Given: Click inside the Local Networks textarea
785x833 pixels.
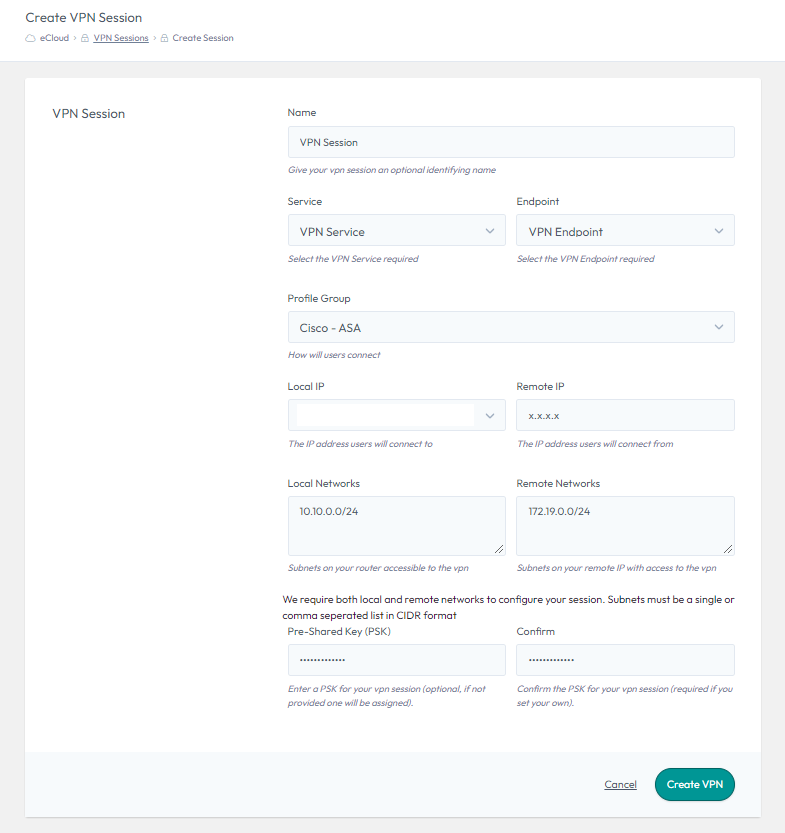Looking at the screenshot, I should point(396,526).
